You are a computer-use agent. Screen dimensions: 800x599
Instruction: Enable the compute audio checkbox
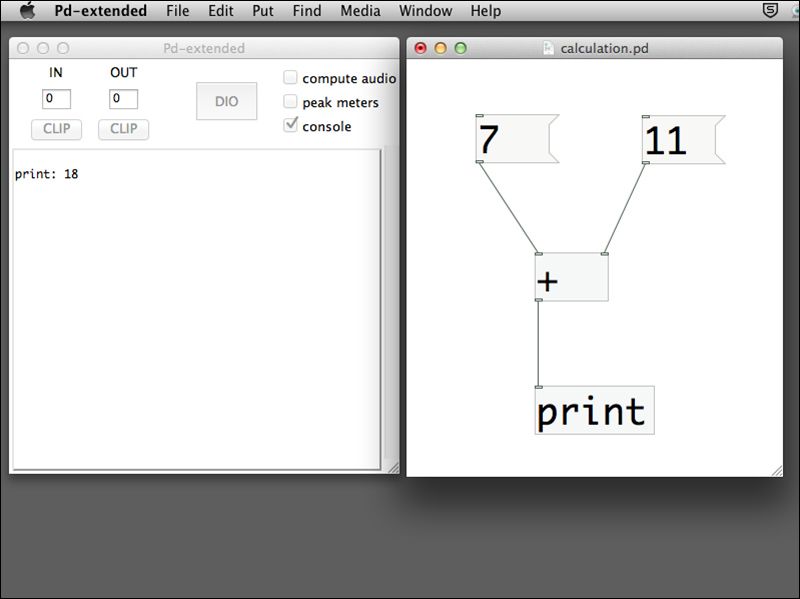[290, 78]
